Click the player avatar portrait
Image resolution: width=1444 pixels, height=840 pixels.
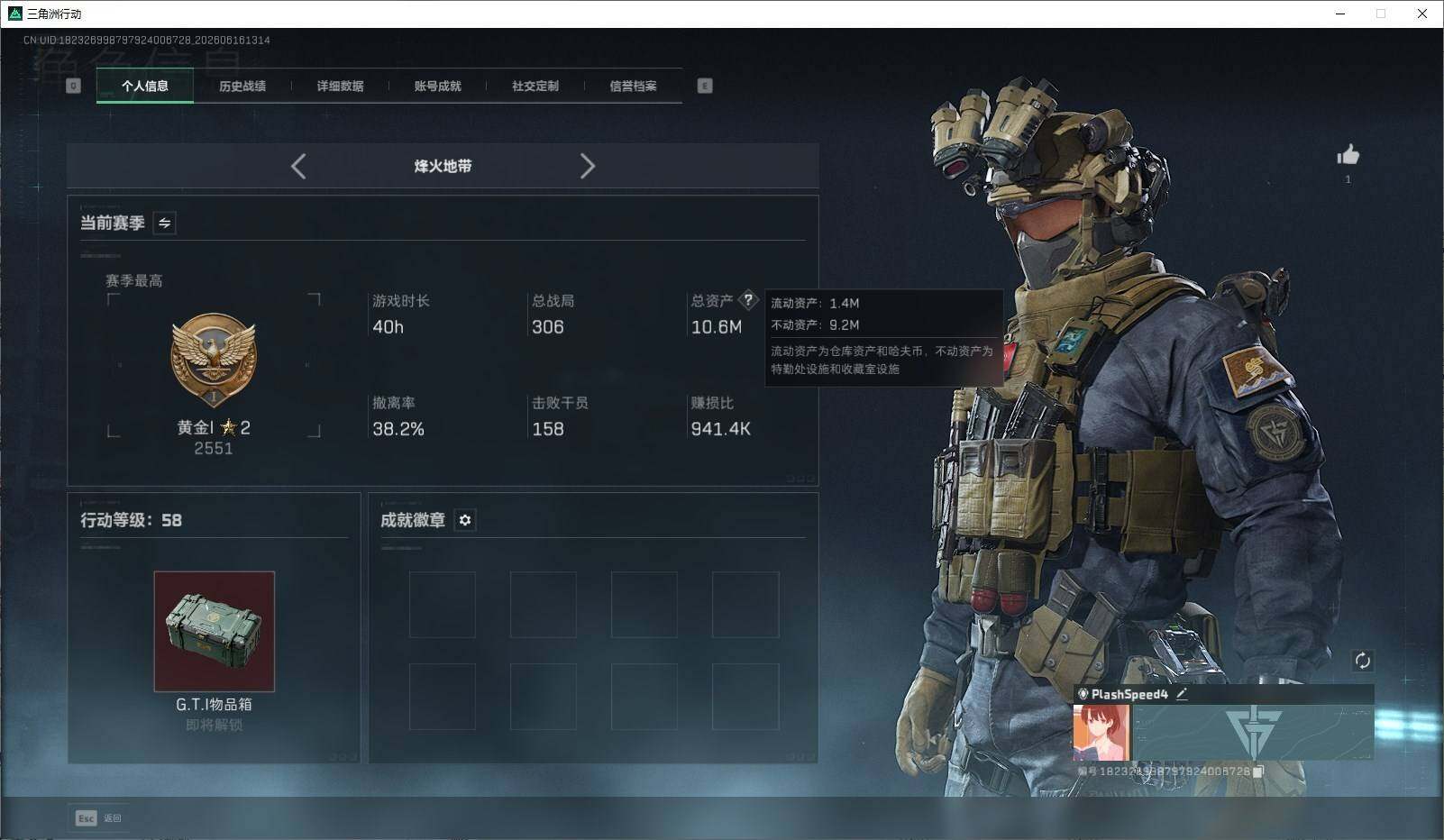1101,733
